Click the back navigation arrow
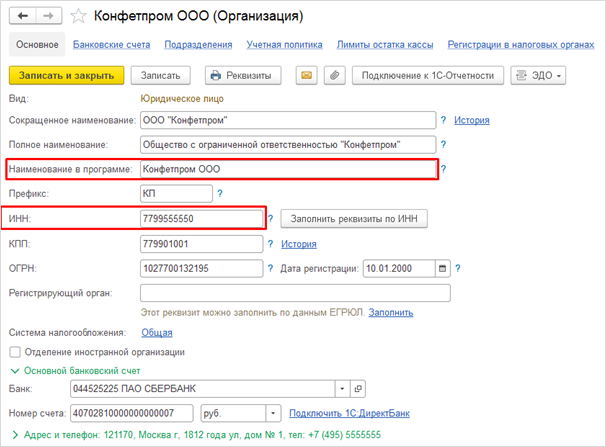606x447 pixels. tap(22, 17)
